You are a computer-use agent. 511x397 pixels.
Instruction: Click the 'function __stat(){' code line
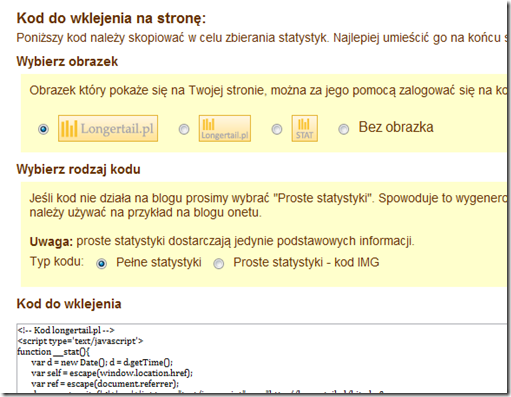[53, 352]
